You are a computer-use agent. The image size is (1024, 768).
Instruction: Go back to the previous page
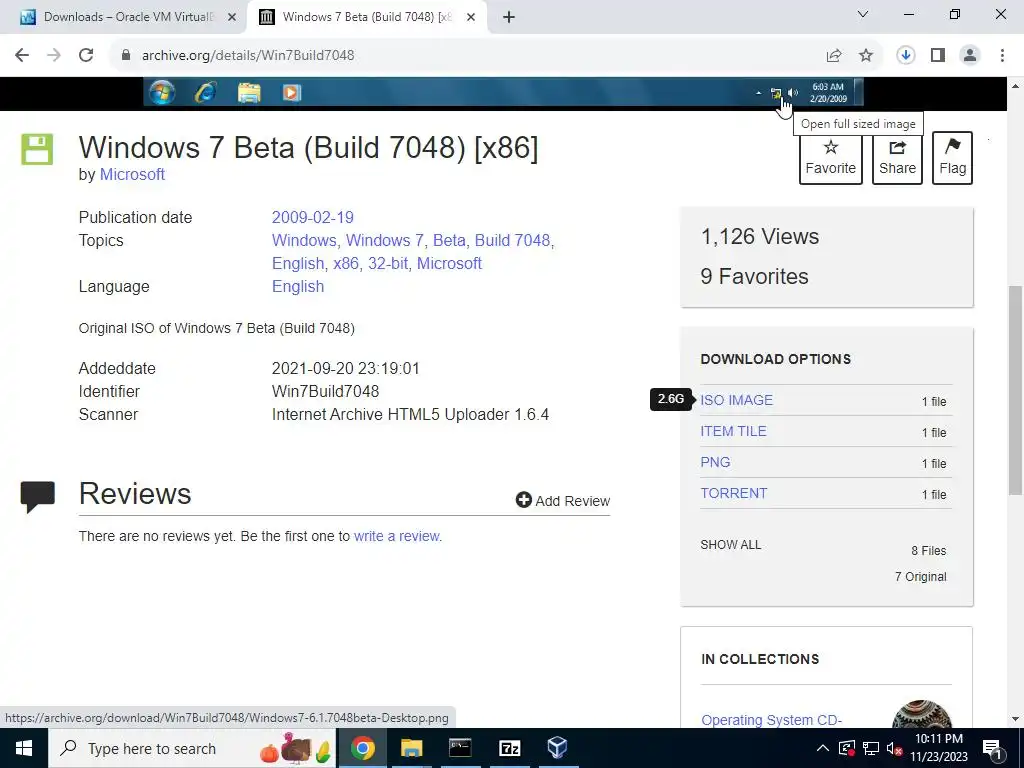22,56
